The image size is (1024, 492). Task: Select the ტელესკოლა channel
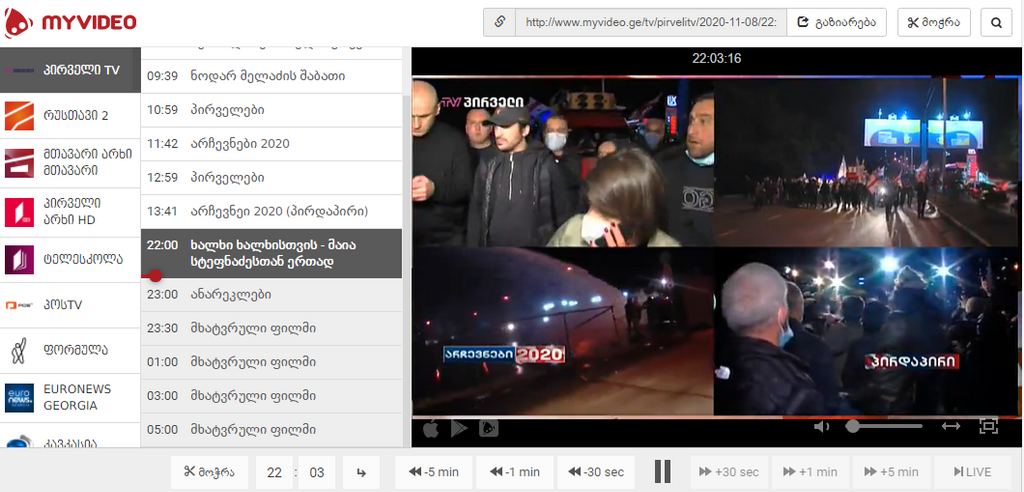[71, 259]
